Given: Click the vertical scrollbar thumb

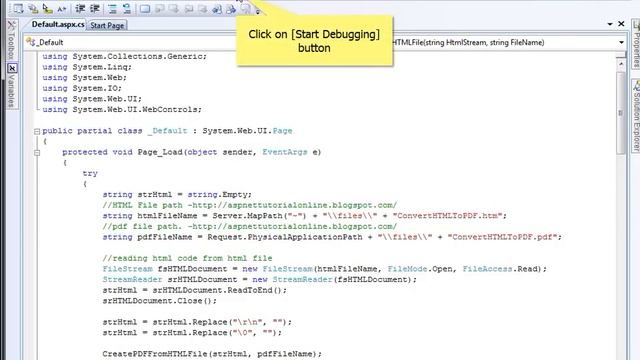Looking at the screenshot, I should click(621, 113).
